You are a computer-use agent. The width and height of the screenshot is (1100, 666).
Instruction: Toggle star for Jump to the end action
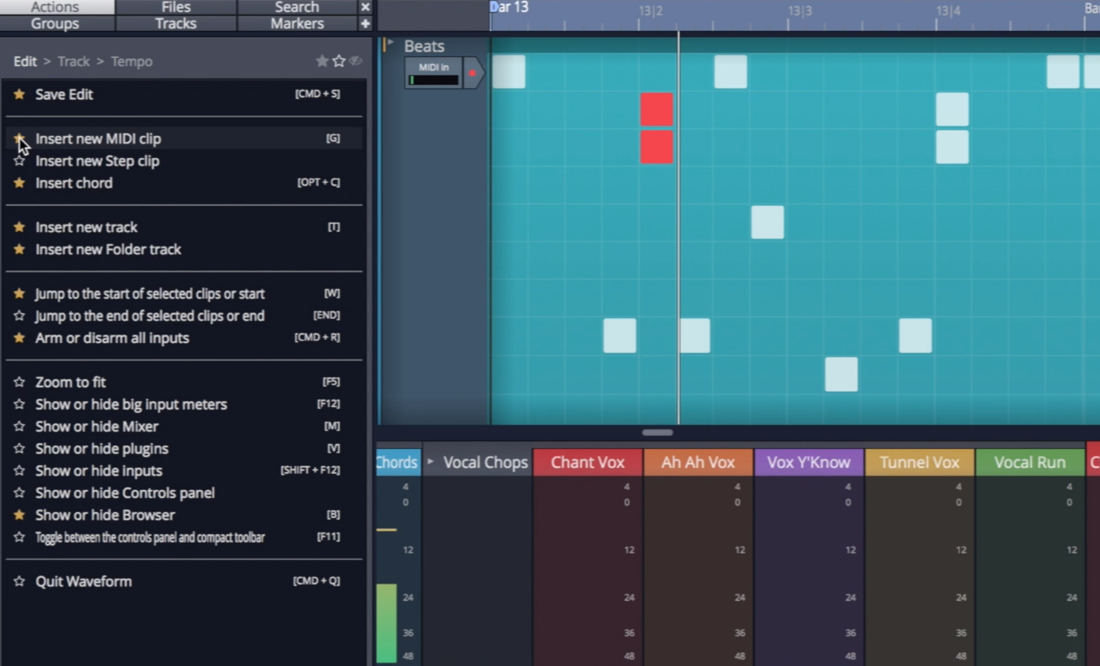(19, 316)
